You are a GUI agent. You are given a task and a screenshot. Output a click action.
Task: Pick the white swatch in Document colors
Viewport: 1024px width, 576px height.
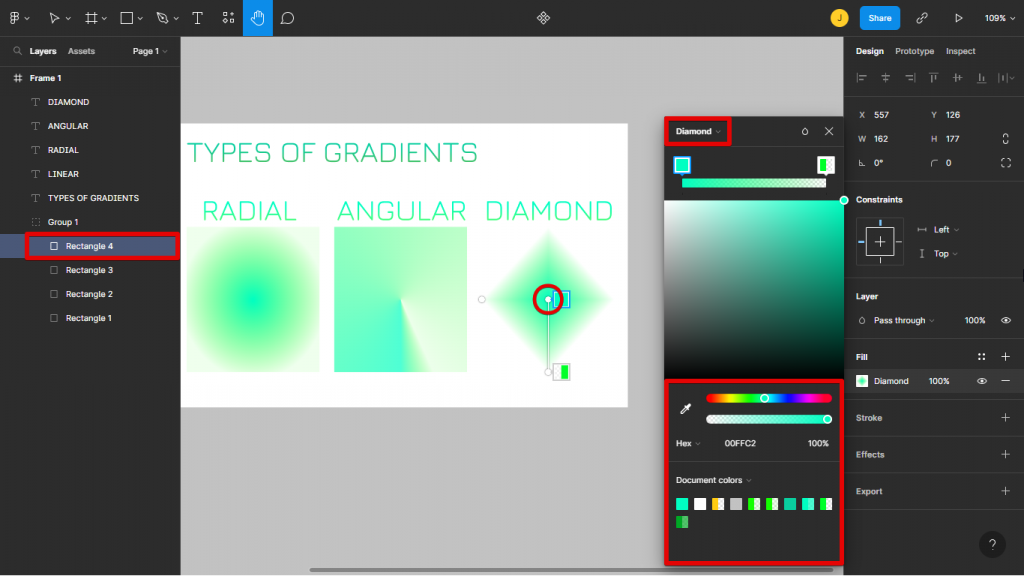[698, 503]
